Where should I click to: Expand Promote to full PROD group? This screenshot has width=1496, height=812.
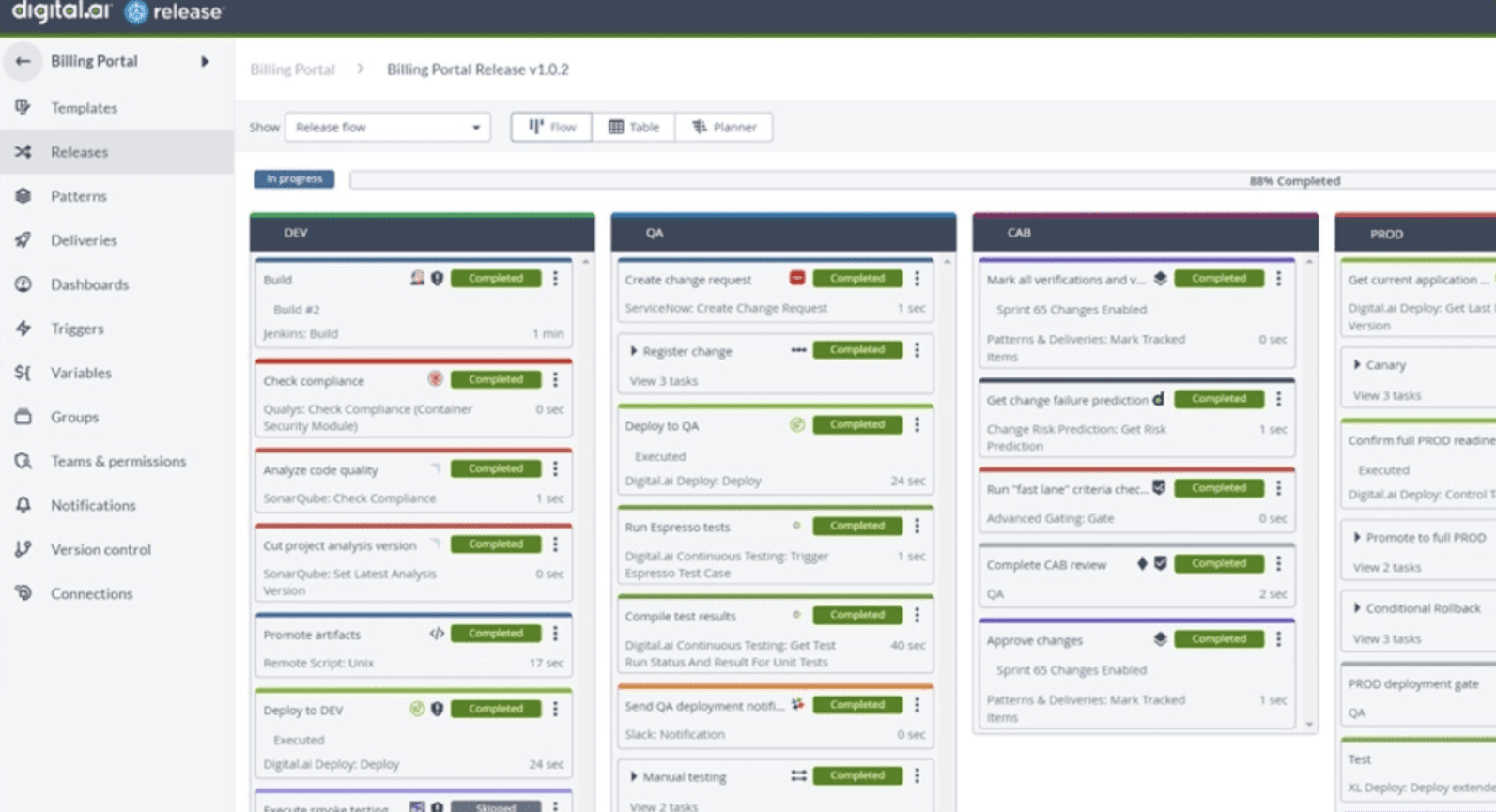click(x=1357, y=538)
